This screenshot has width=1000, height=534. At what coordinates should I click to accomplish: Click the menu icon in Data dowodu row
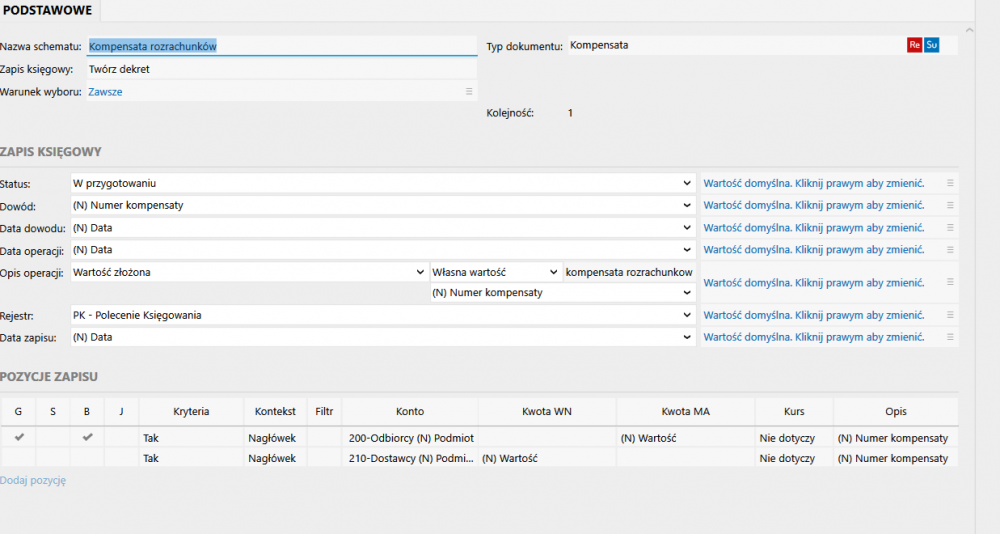pyautogui.click(x=950, y=228)
